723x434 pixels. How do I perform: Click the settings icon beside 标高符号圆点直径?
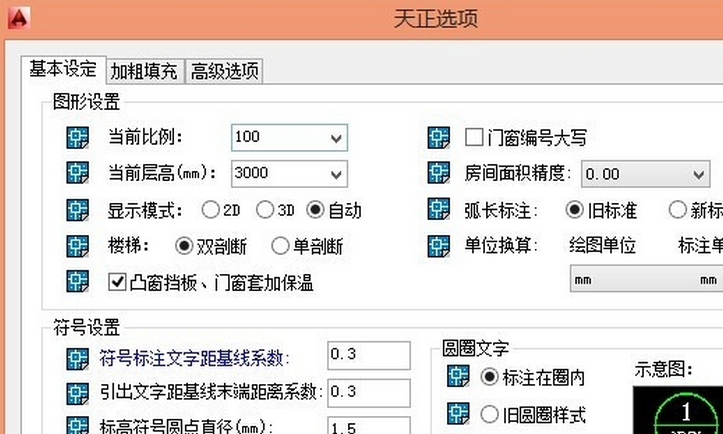pyautogui.click(x=77, y=425)
